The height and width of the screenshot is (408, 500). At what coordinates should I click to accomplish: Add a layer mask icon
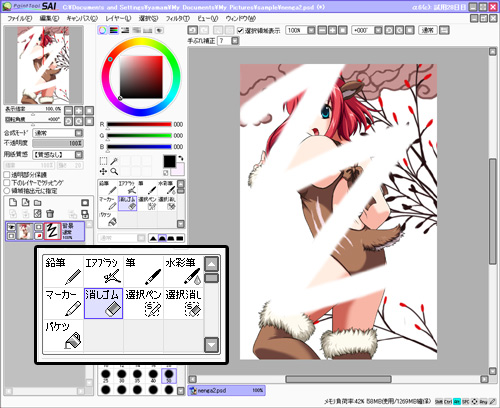(85, 203)
